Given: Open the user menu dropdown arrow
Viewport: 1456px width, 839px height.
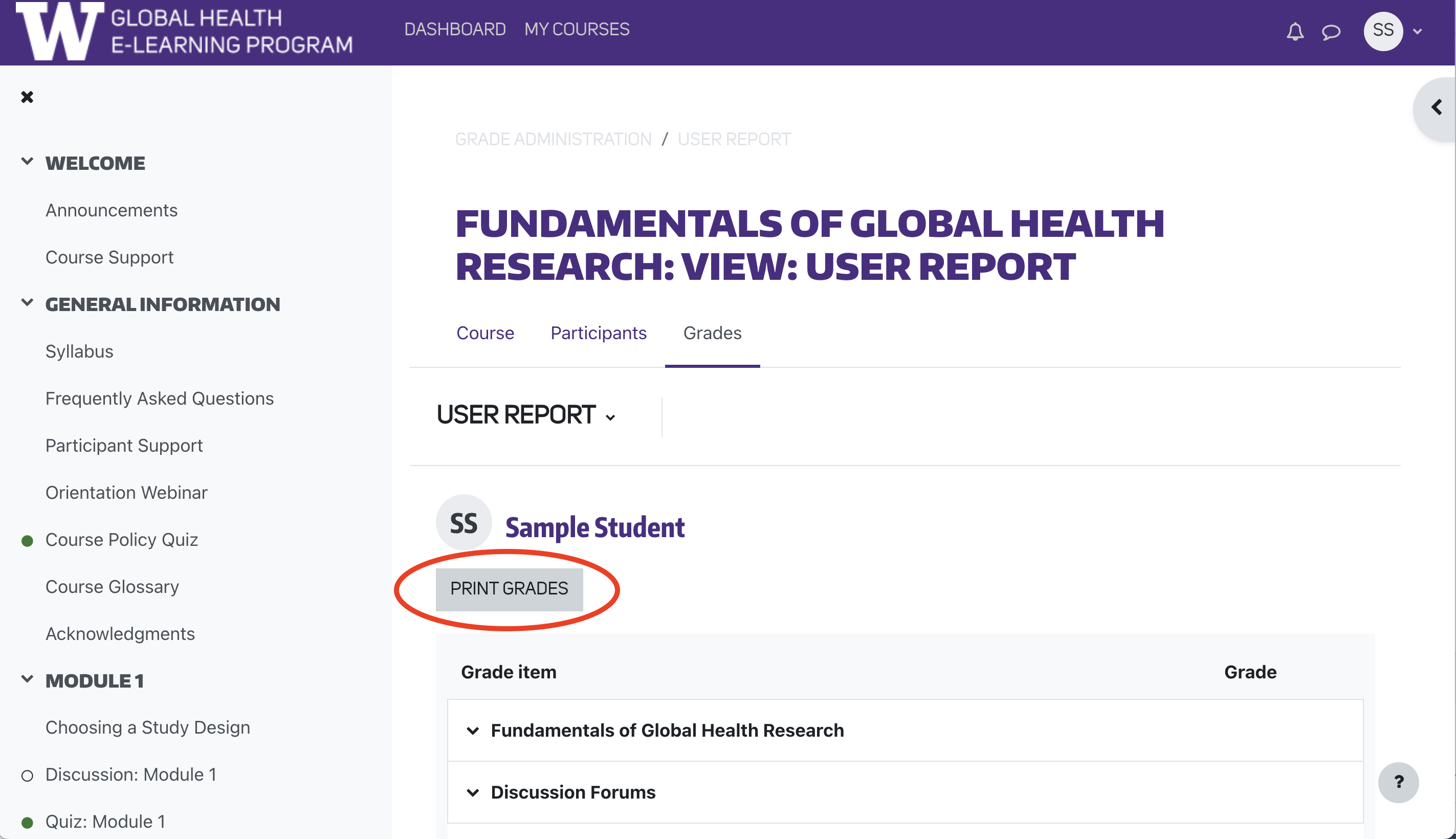Looking at the screenshot, I should tap(1418, 32).
